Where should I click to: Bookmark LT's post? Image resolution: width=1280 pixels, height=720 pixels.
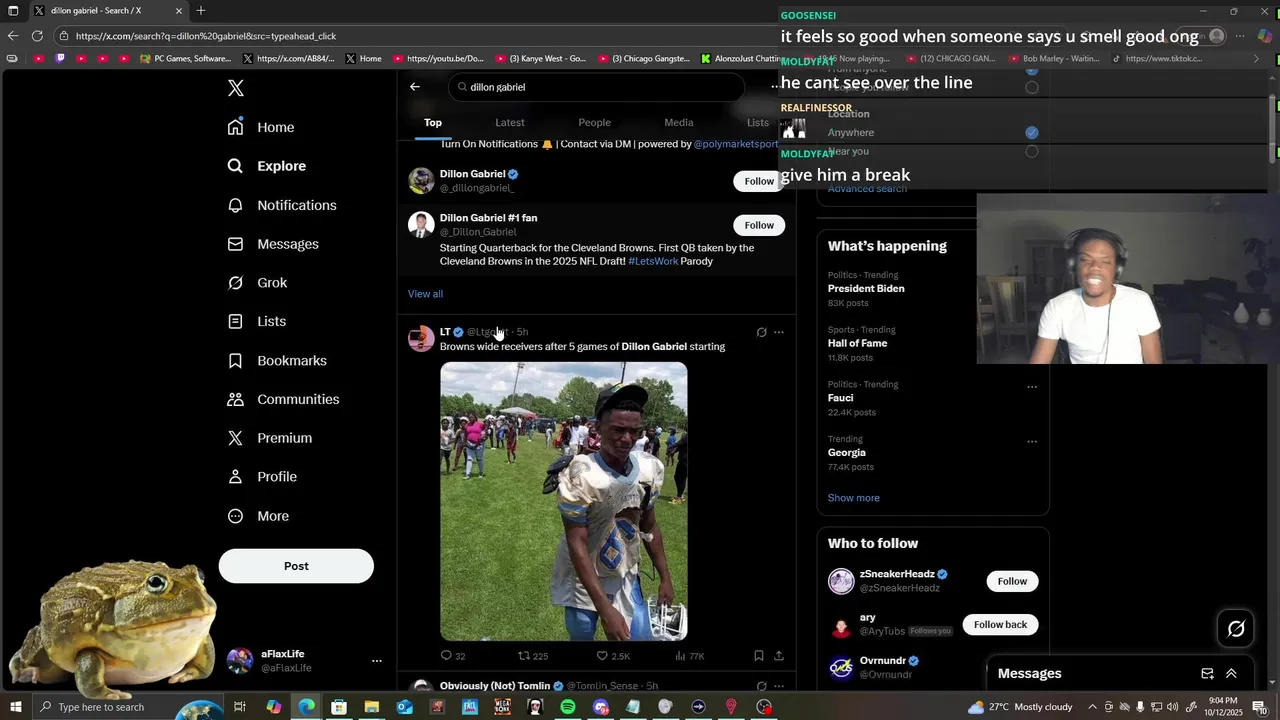(x=758, y=656)
